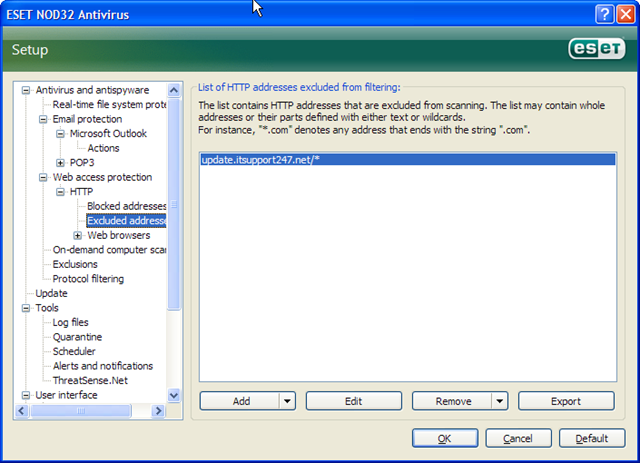Select Actions under Microsoft Outlook
Viewport: 640px width, 463px height.
(103, 148)
